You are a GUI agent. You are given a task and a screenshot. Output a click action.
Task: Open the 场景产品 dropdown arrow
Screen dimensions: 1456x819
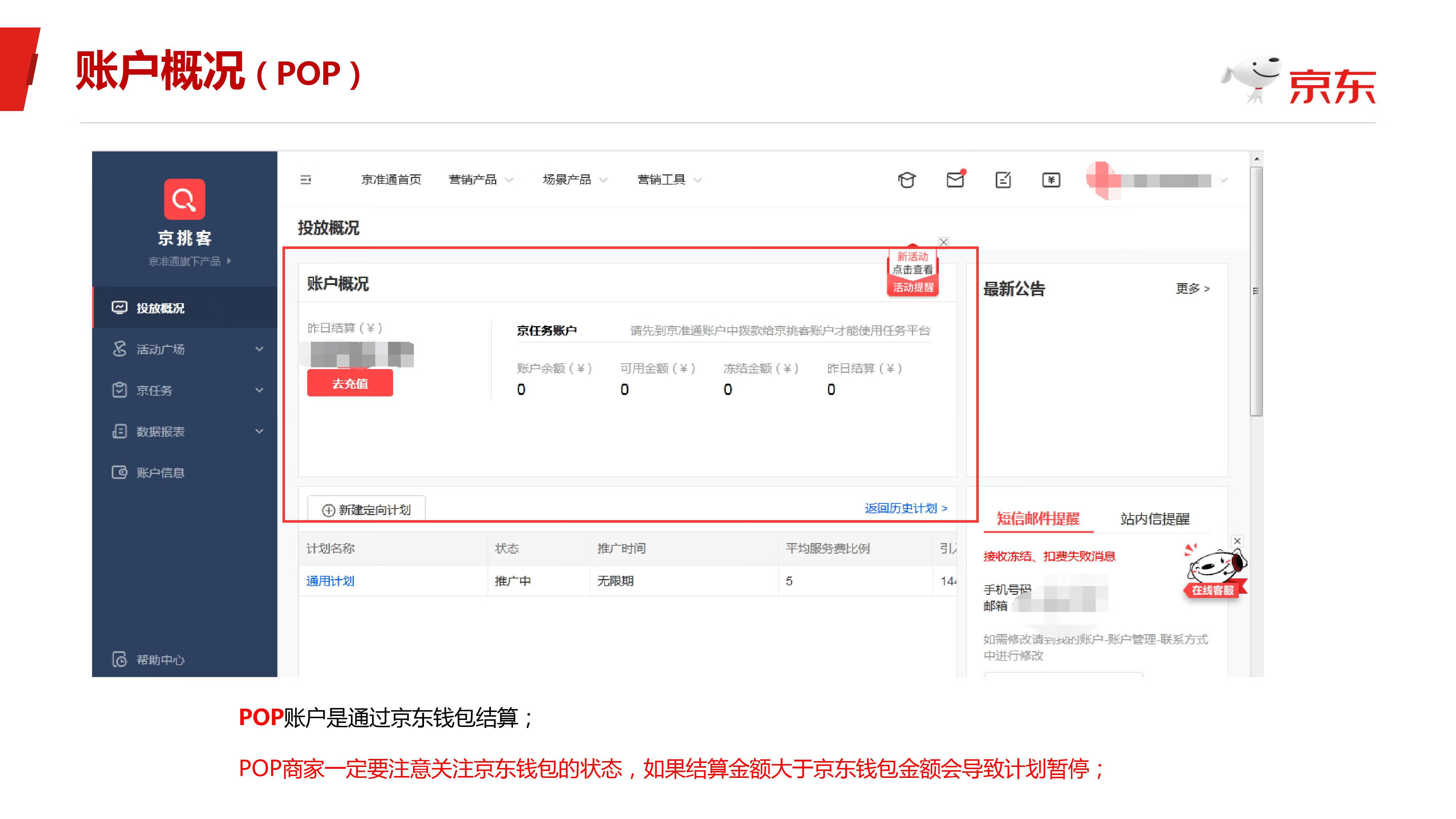pyautogui.click(x=603, y=180)
